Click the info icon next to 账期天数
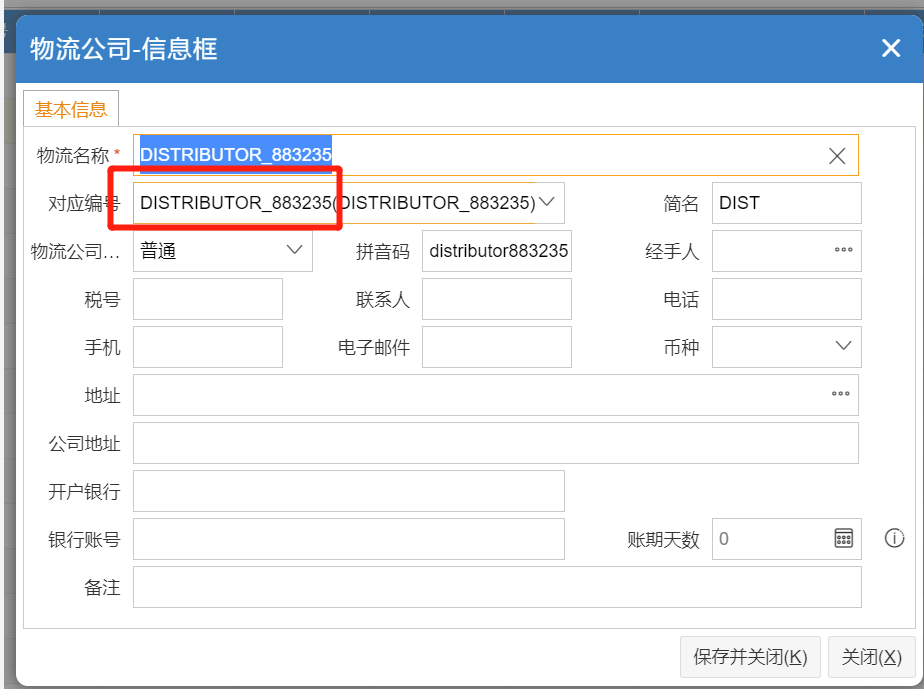The image size is (924, 689). tap(894, 538)
